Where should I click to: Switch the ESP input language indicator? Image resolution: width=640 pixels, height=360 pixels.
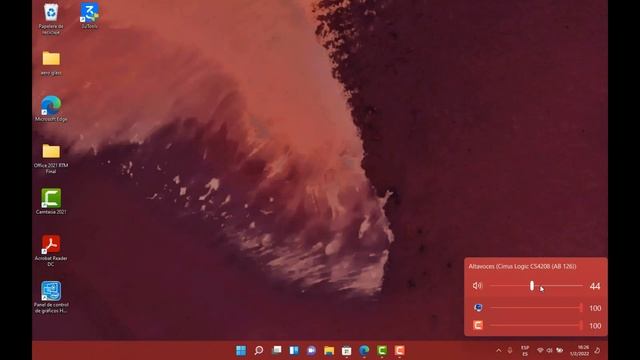click(525, 350)
